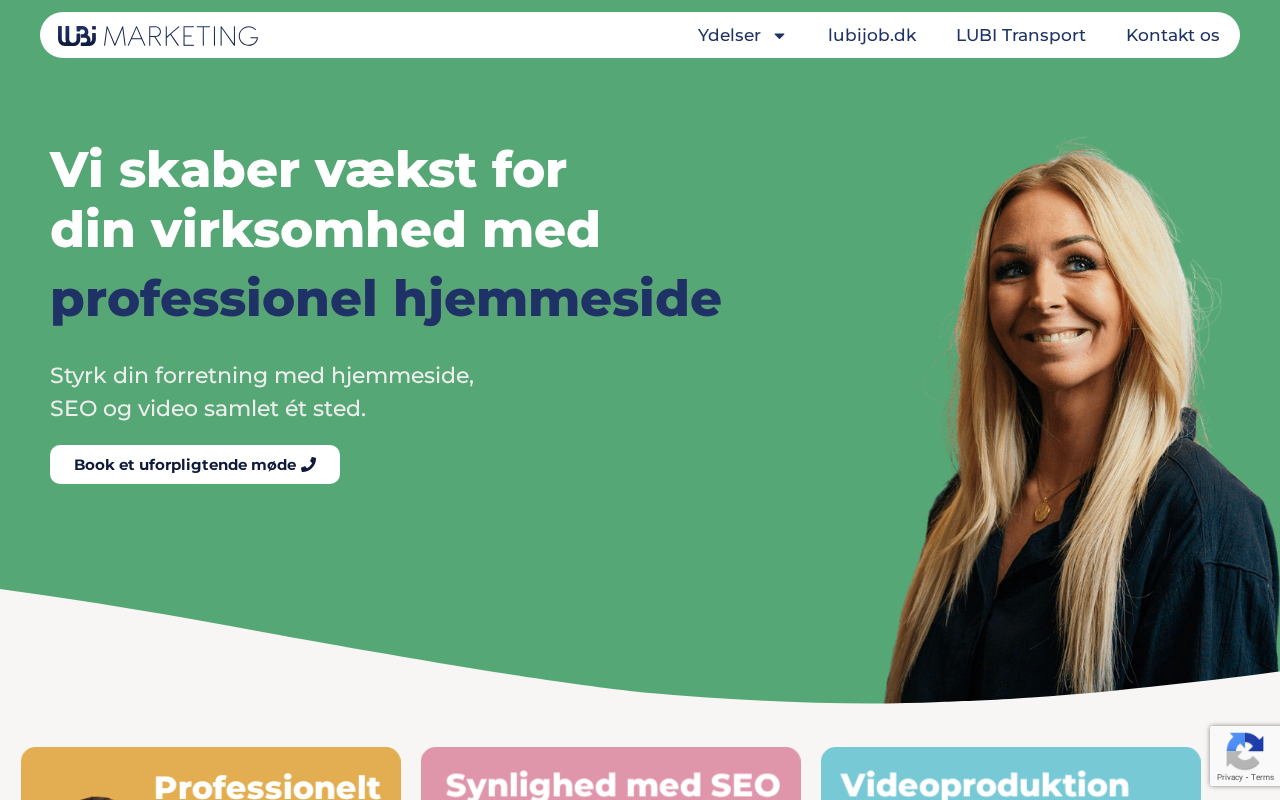Open reCAPTCHA Privacy link
1280x800 pixels.
coord(1229,777)
